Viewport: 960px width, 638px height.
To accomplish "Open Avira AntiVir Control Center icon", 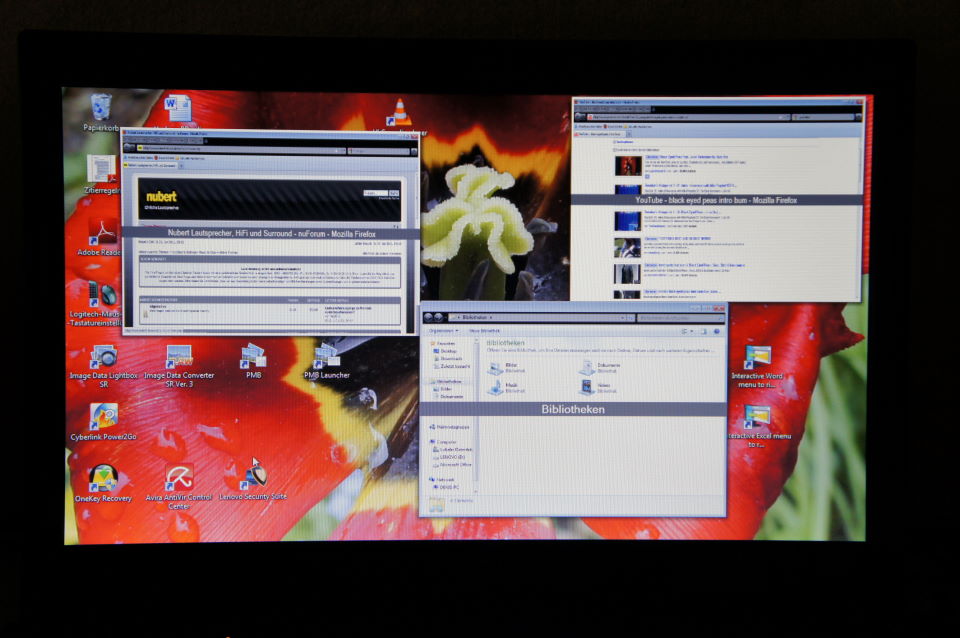I will 179,478.
